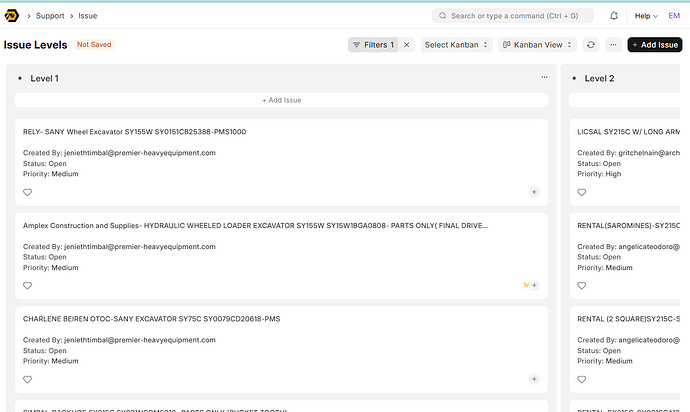Image resolution: width=690 pixels, height=412 pixels.
Task: Open the Filters 1 button
Action: (x=373, y=45)
